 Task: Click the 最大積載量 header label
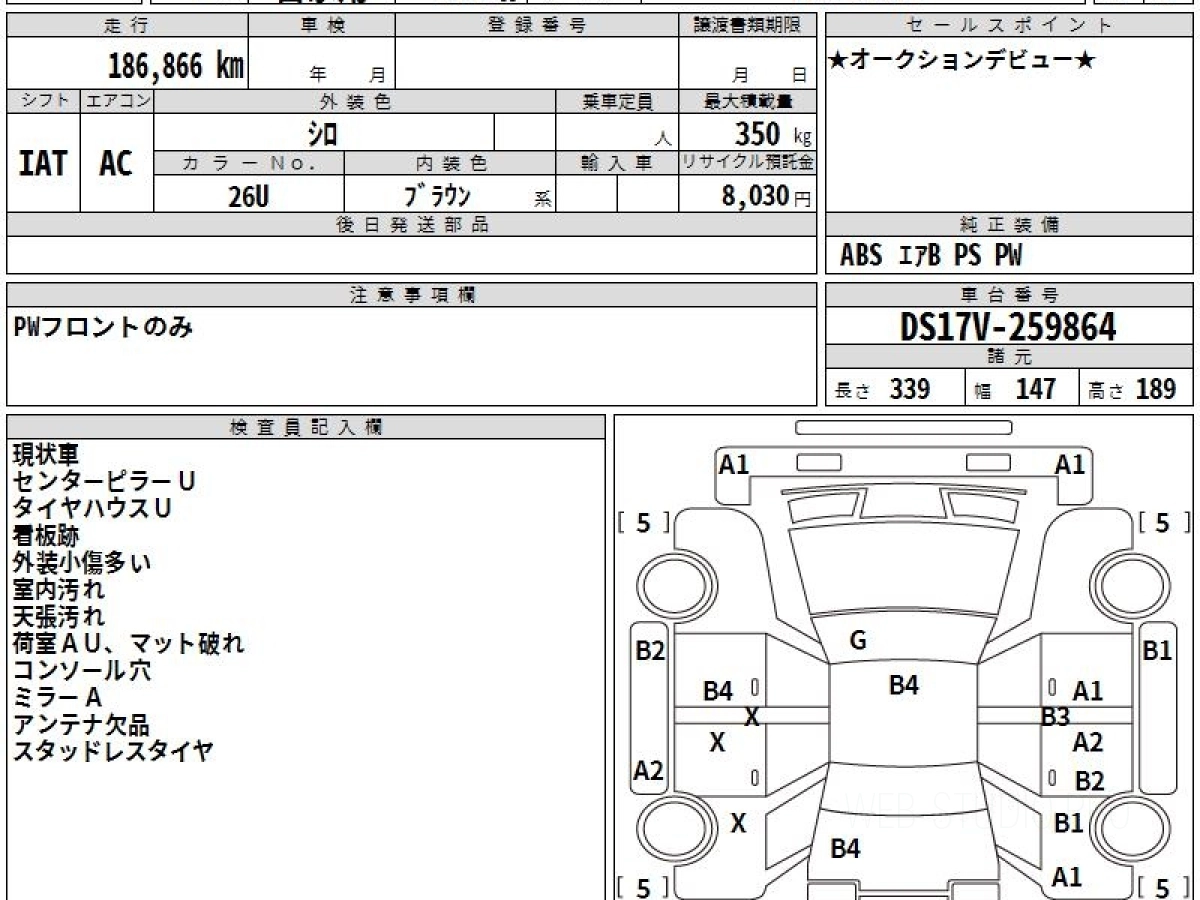coord(747,102)
